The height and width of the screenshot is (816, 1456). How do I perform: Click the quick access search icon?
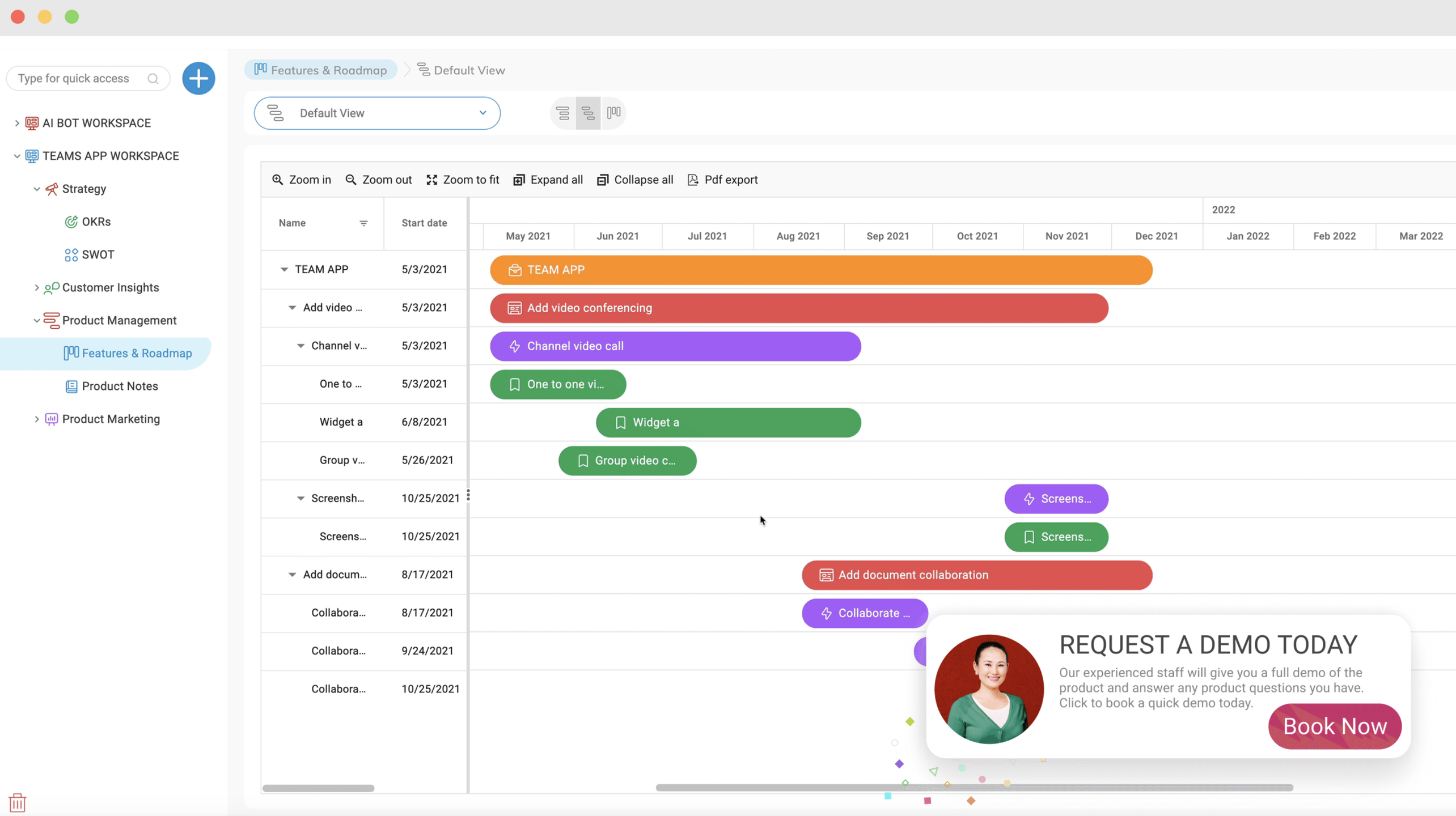[153, 79]
